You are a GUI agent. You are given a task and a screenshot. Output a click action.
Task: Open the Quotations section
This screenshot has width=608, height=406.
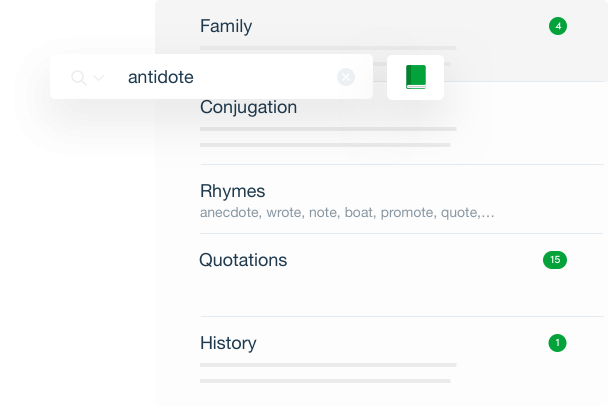tap(243, 260)
